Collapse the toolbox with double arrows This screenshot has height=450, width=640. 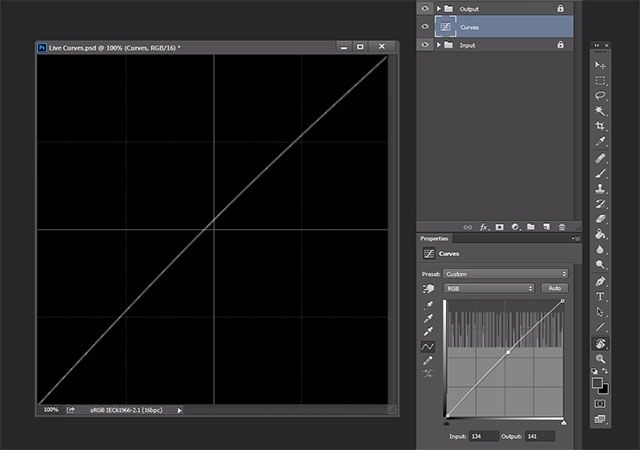[x=597, y=45]
